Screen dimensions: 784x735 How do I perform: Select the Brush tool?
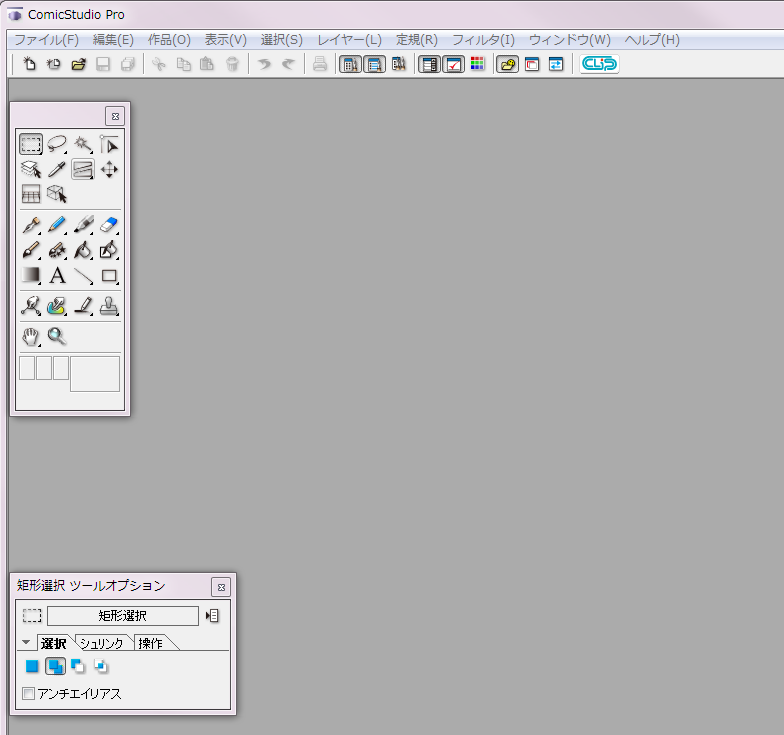[30, 250]
